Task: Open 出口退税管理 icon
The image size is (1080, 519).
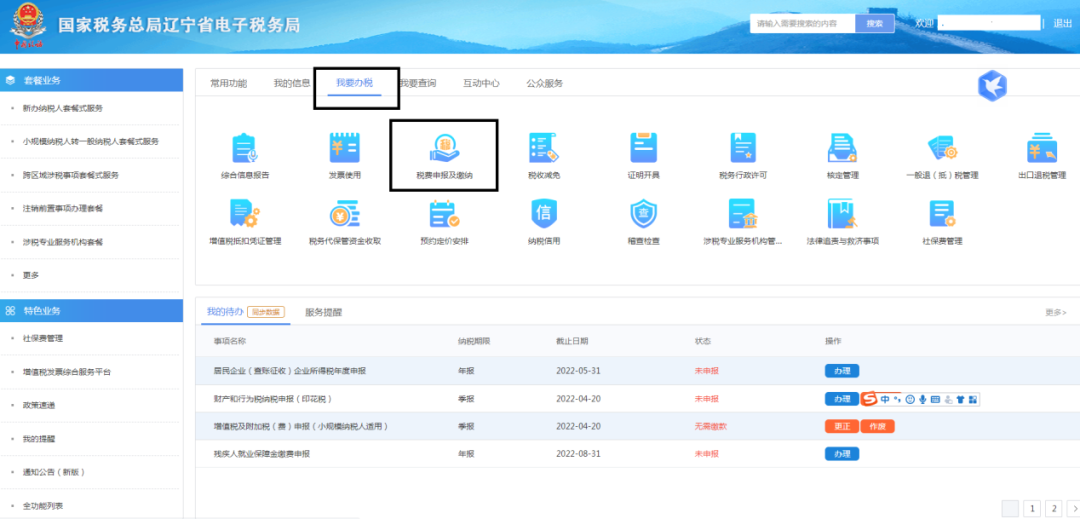Action: [x=1040, y=150]
